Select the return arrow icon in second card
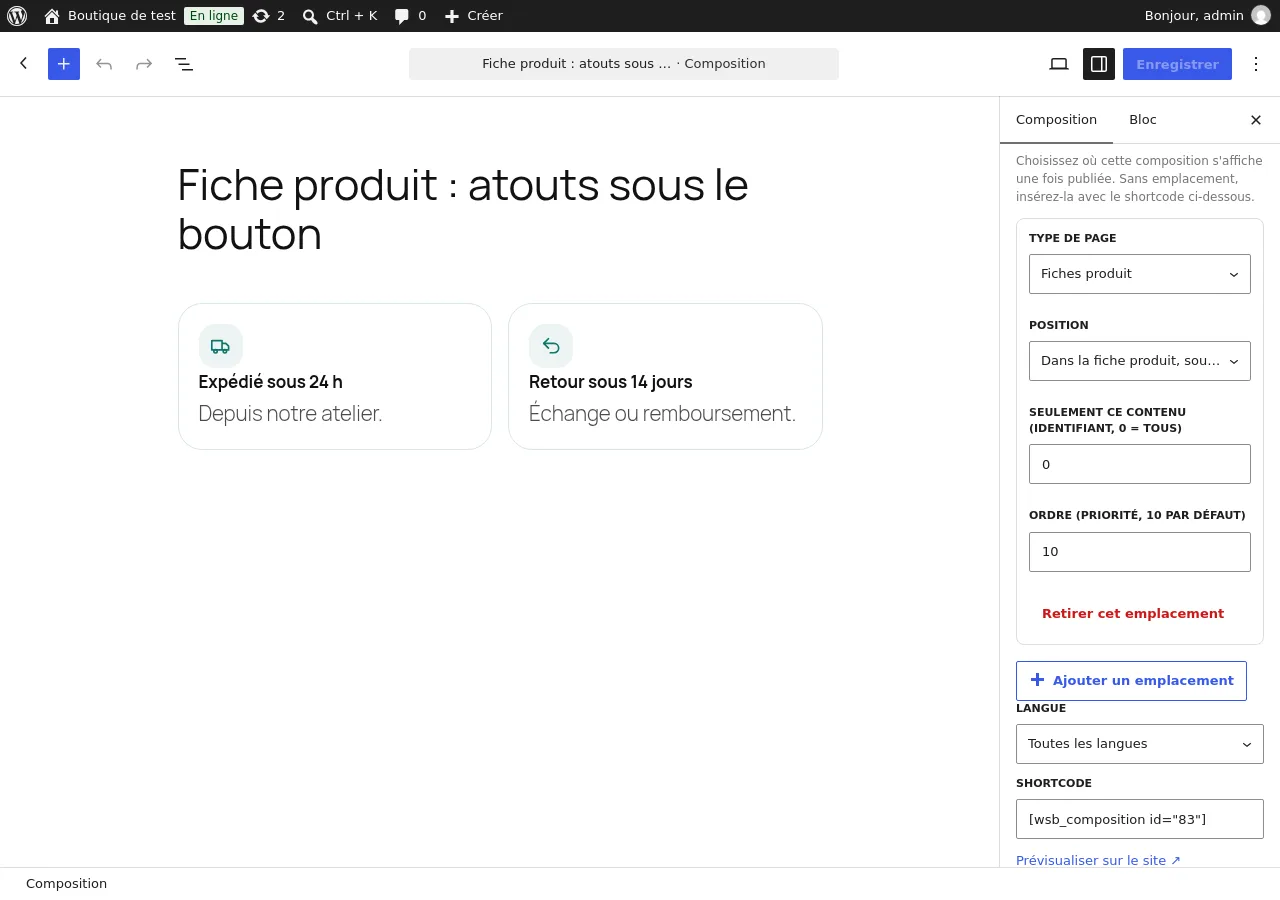 (551, 346)
